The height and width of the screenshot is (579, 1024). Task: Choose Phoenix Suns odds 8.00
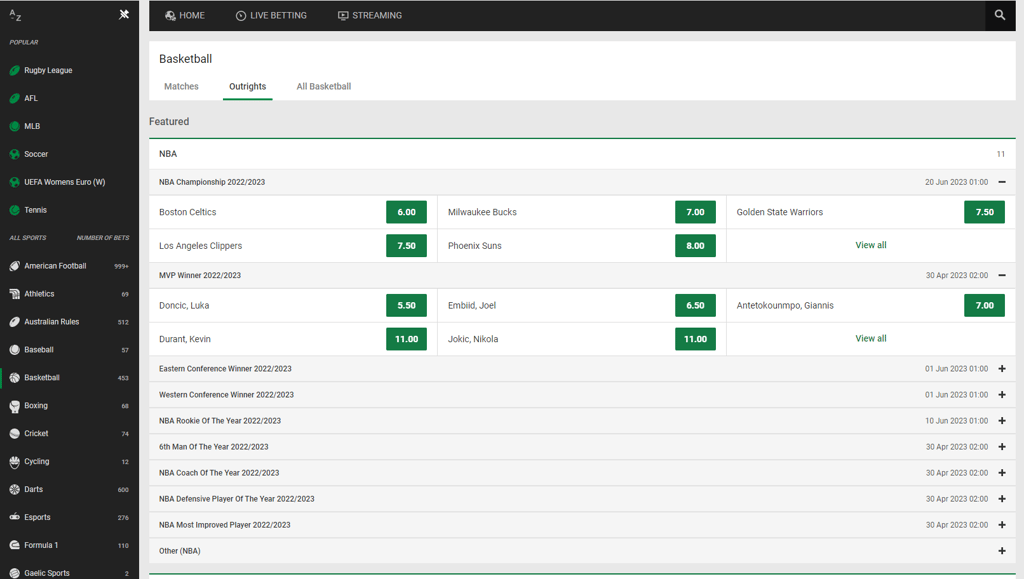tap(695, 246)
